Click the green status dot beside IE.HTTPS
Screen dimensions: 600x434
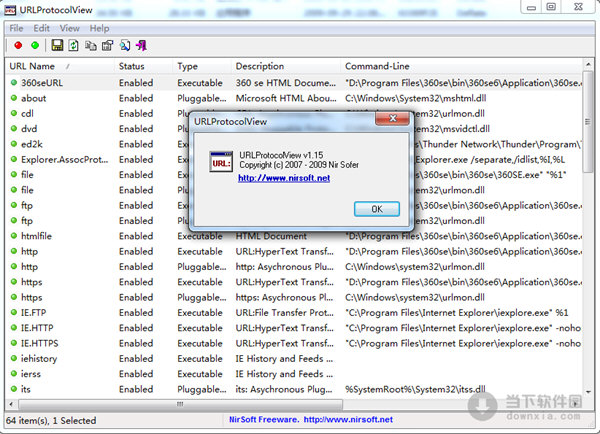point(14,343)
